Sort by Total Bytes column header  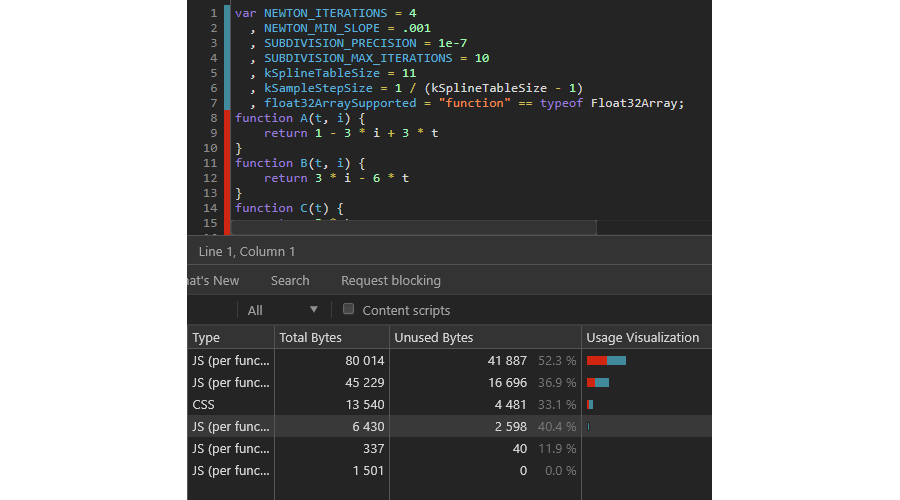[332, 338]
